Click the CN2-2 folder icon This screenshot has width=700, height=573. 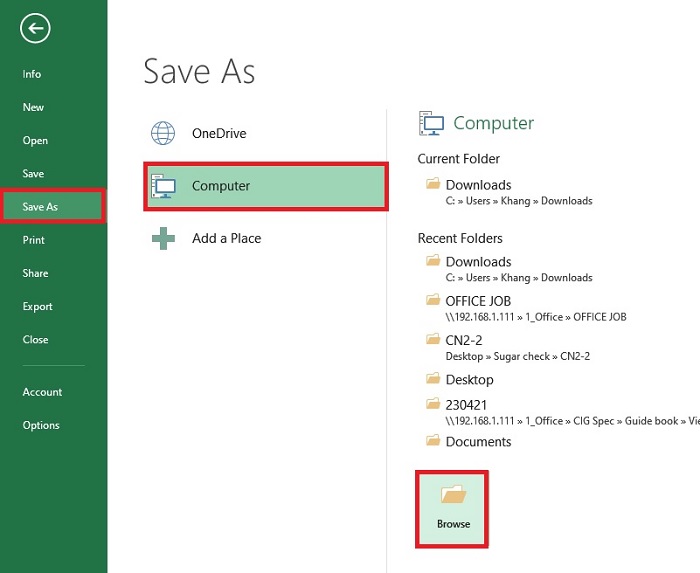coord(433,340)
